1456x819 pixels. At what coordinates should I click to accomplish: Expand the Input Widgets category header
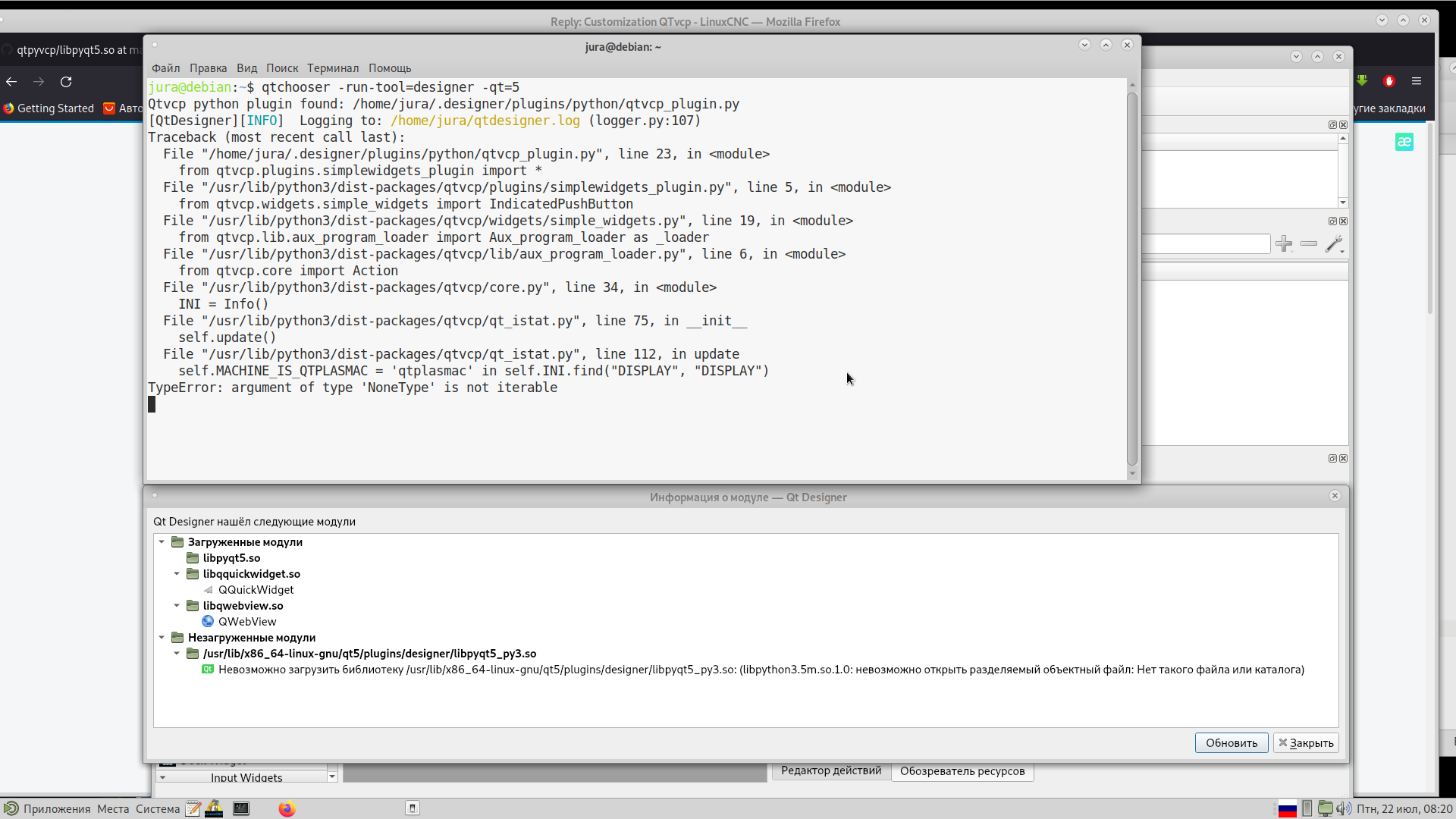[242, 777]
